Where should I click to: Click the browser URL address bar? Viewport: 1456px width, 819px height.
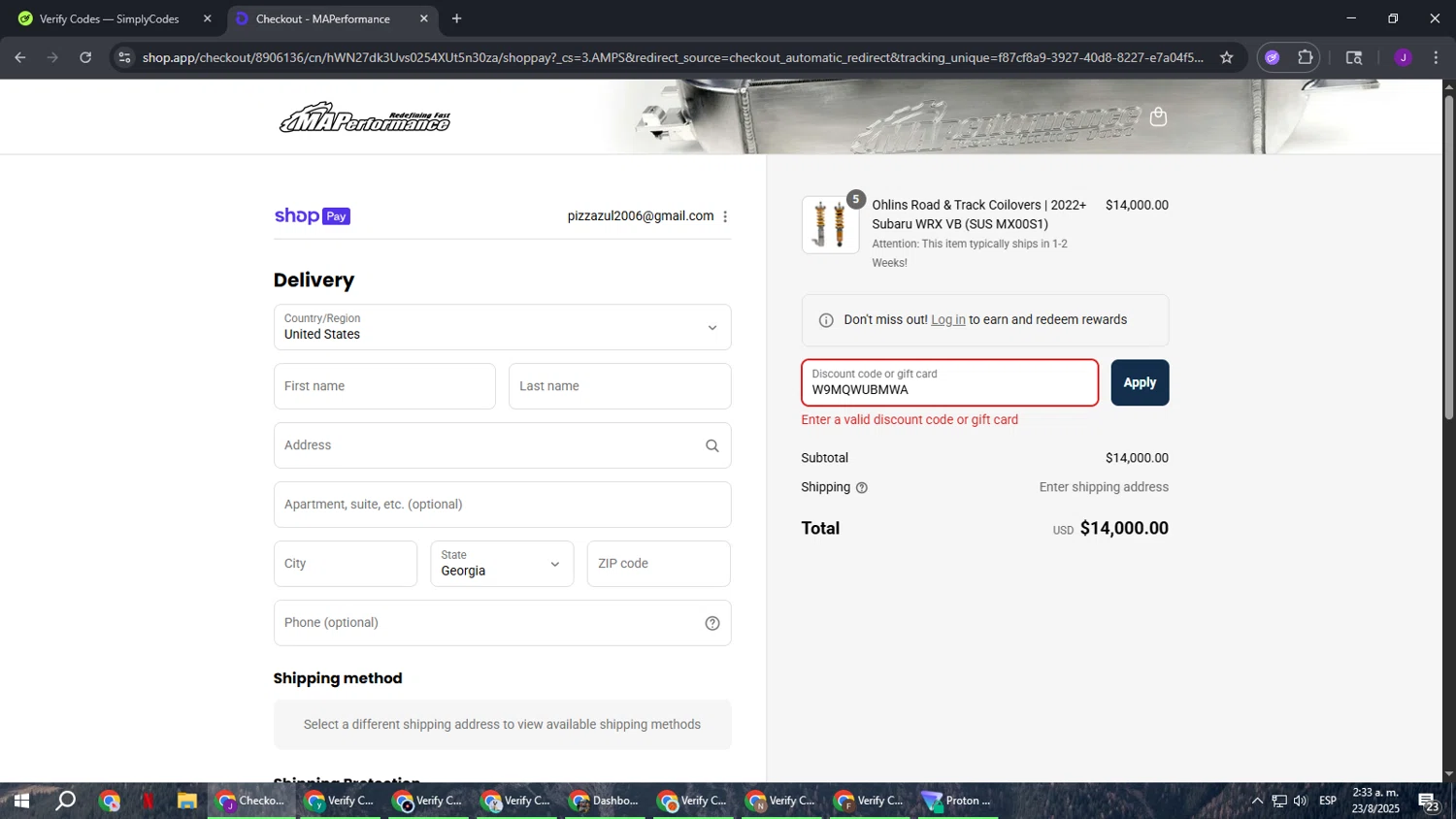coord(673,57)
